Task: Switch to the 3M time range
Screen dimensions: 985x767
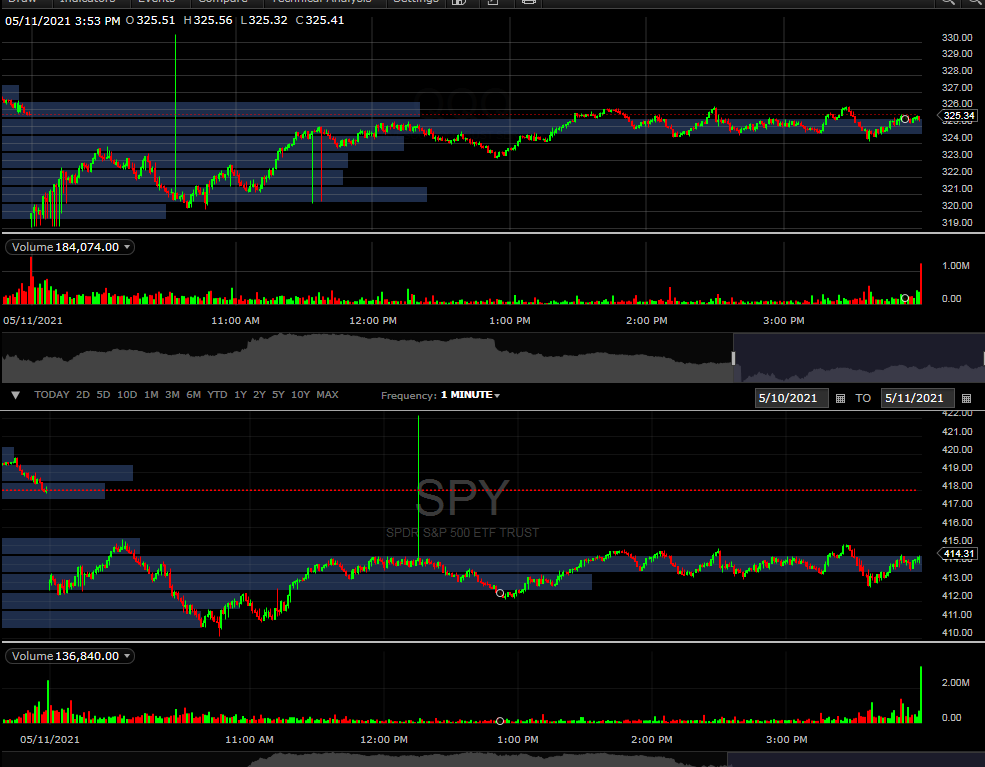Action: pos(172,394)
